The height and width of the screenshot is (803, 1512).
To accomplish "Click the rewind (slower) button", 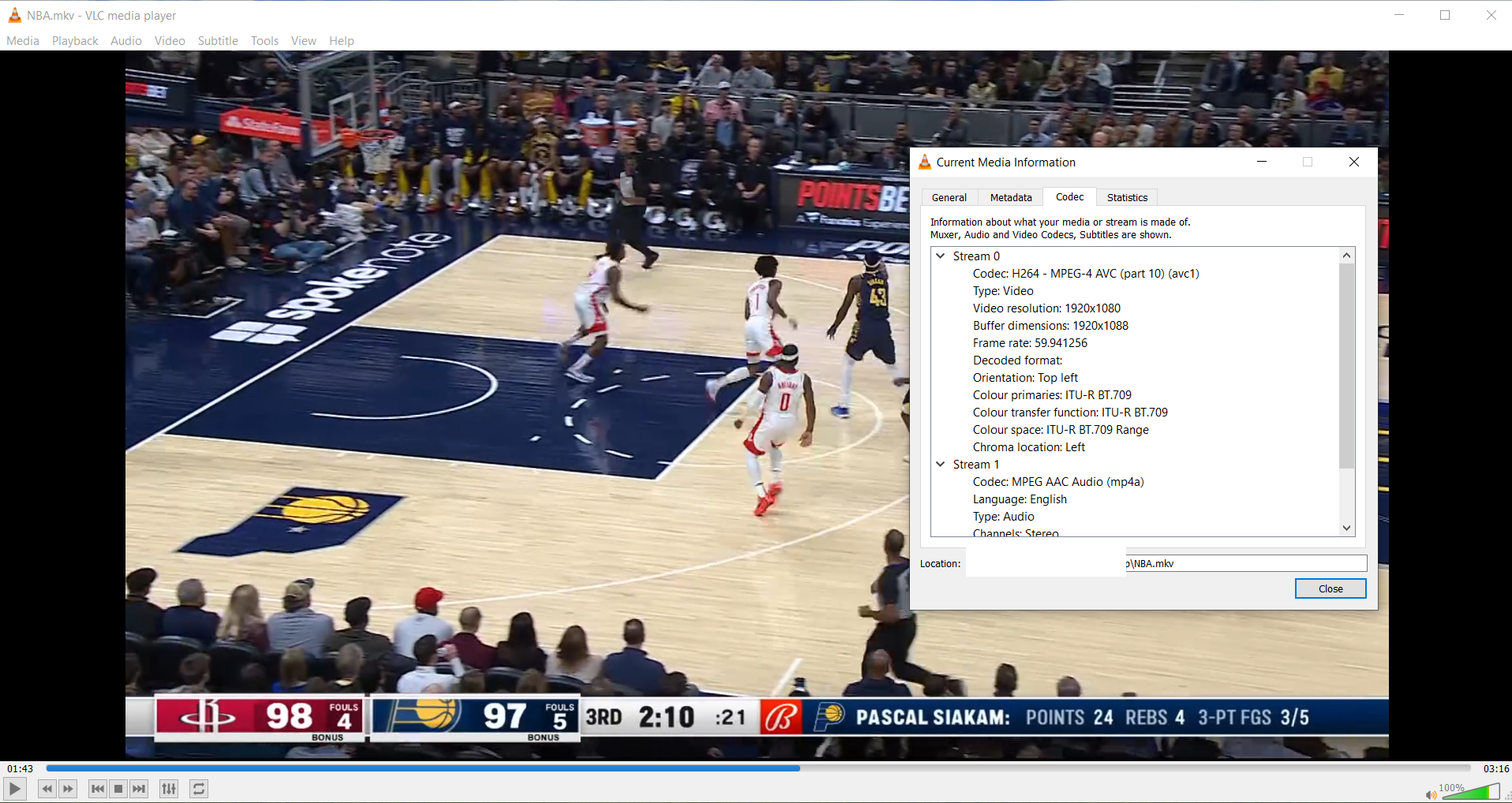I will pos(47,789).
